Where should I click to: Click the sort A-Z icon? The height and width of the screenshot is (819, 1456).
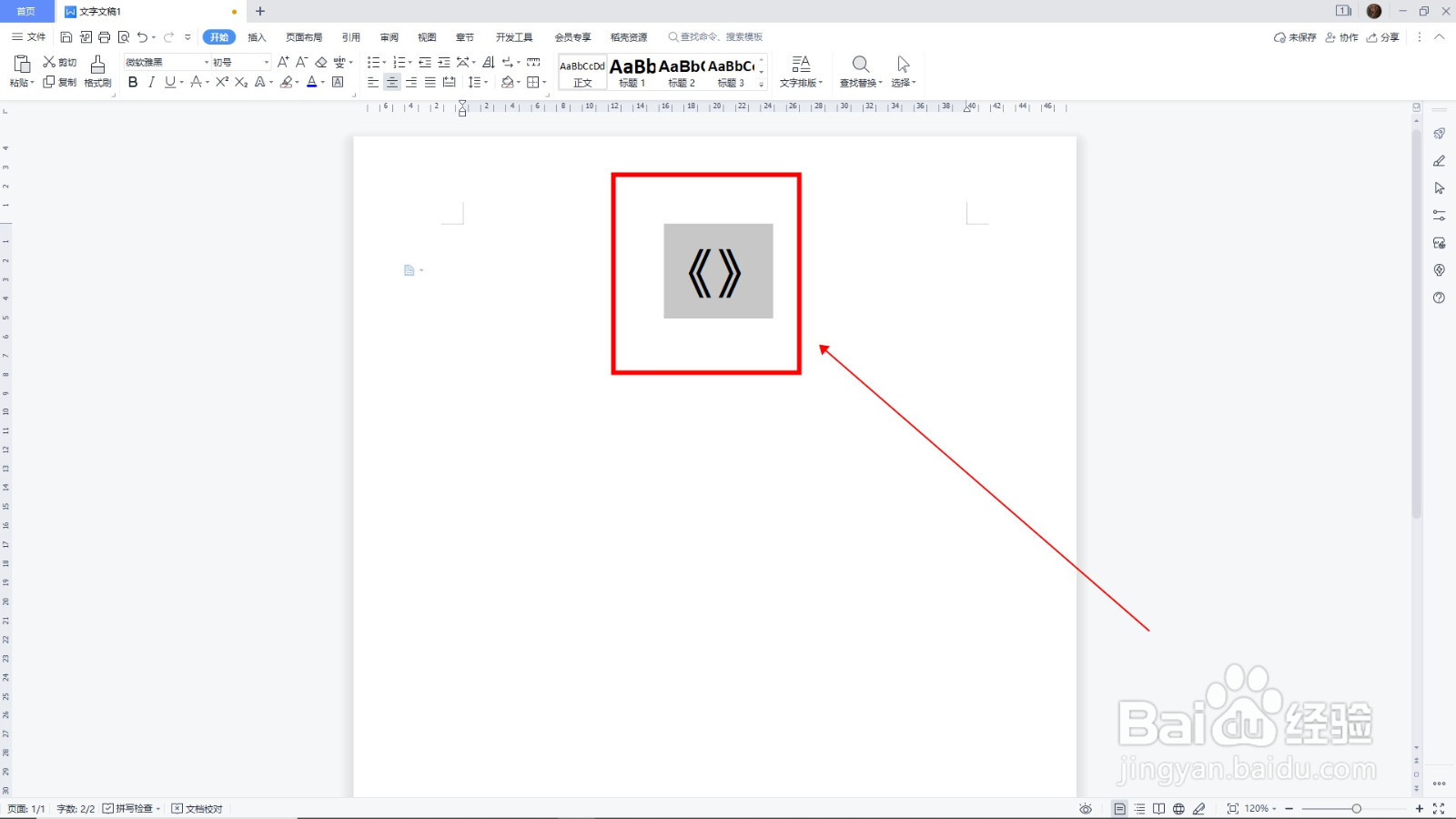[x=489, y=62]
